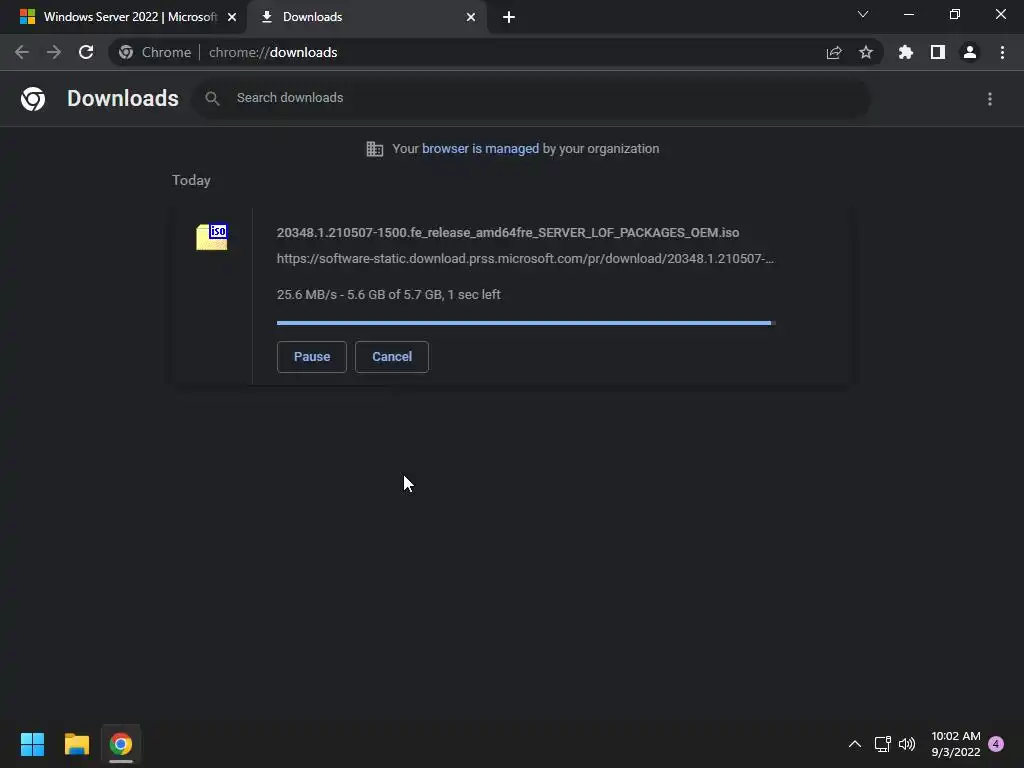The height and width of the screenshot is (768, 1024).
Task: Close the Downloads tab
Action: click(x=471, y=18)
